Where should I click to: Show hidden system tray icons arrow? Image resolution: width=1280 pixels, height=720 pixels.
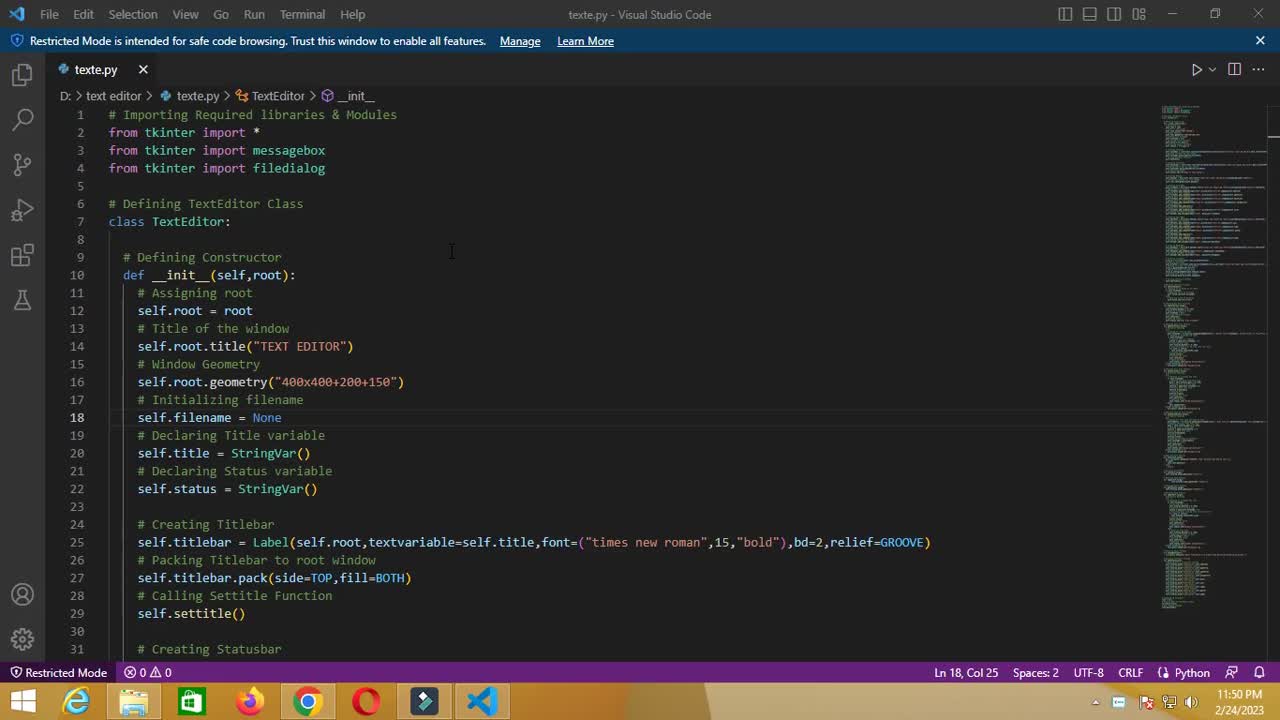point(1095,703)
